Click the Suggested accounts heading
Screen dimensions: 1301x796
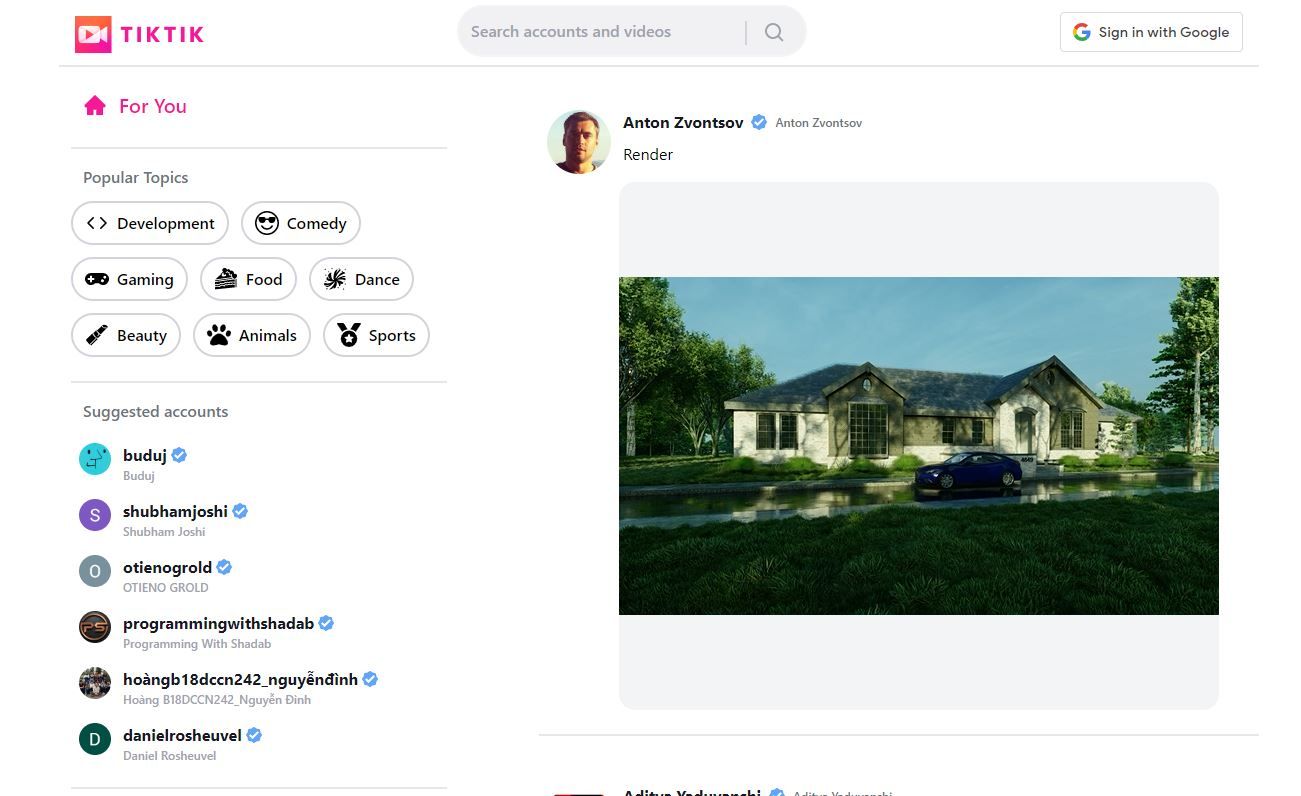[x=155, y=411]
